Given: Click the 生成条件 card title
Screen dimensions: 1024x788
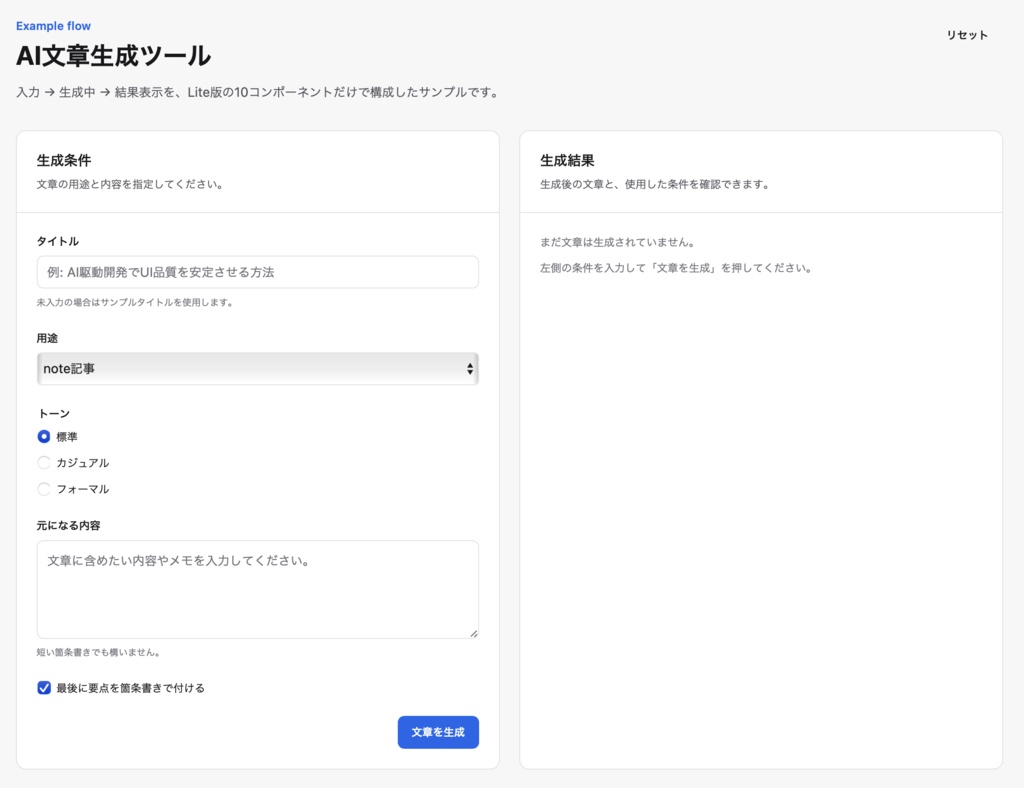Looking at the screenshot, I should tap(64, 161).
